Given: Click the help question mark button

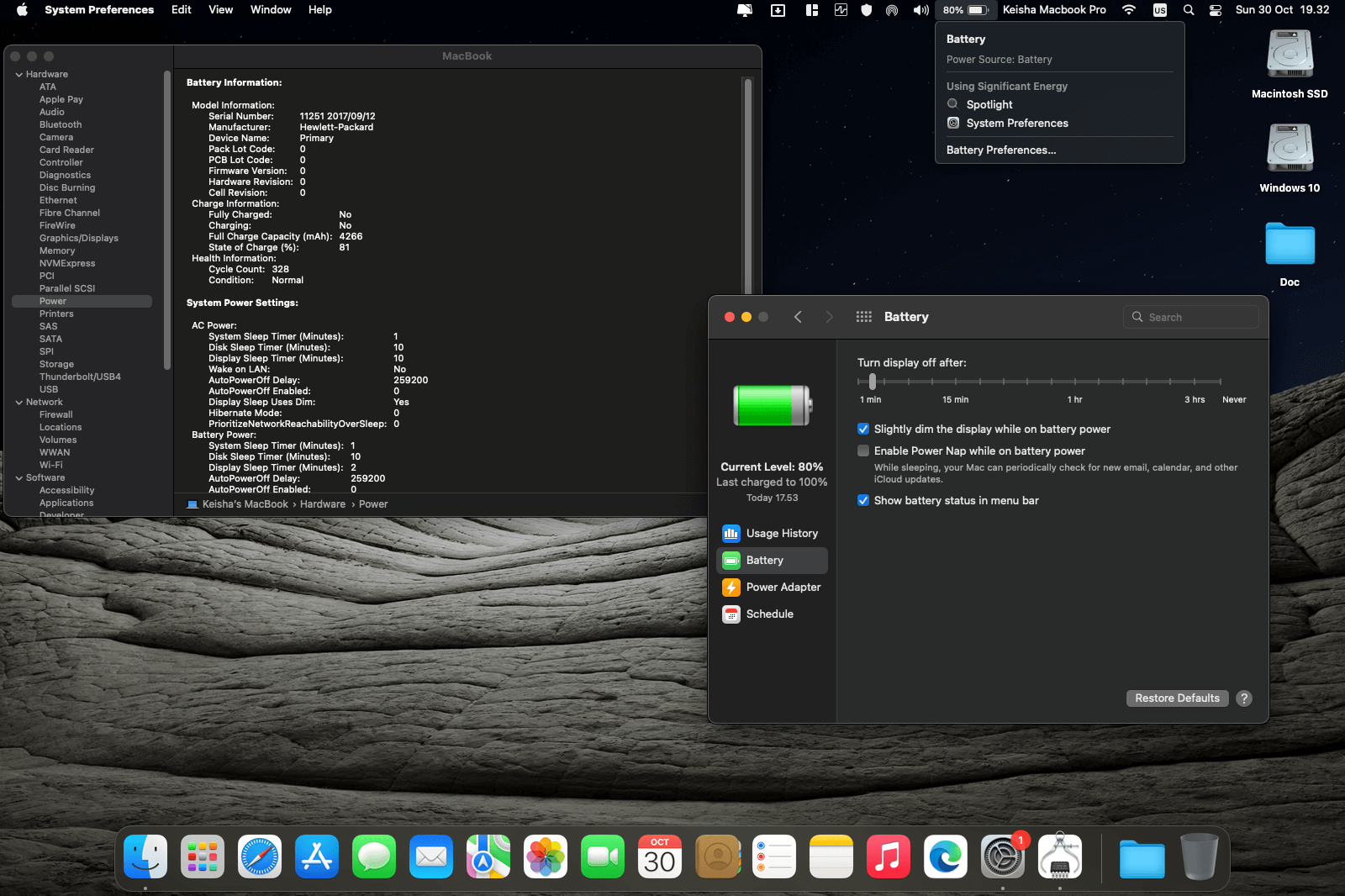Looking at the screenshot, I should coord(1244,698).
